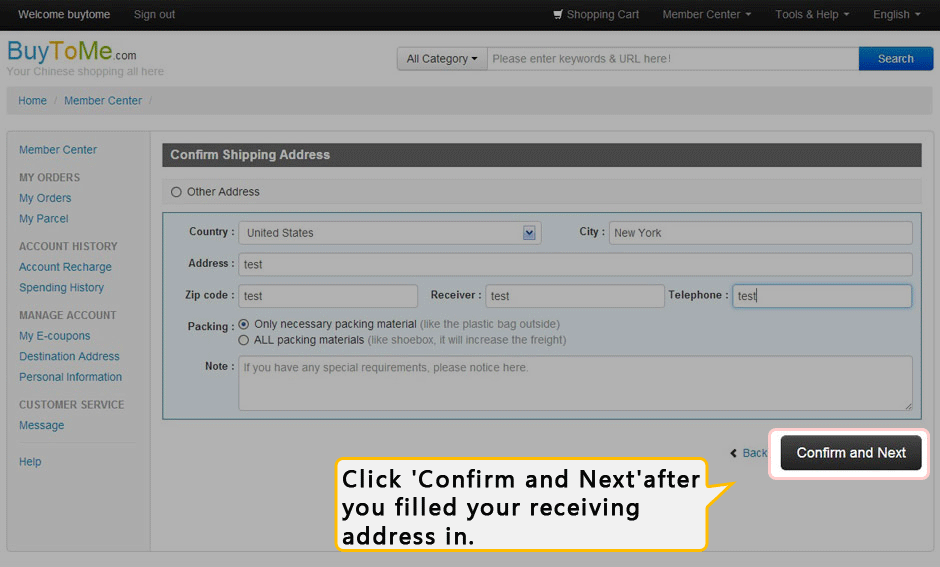Focus the keyword search input field

[x=672, y=59]
